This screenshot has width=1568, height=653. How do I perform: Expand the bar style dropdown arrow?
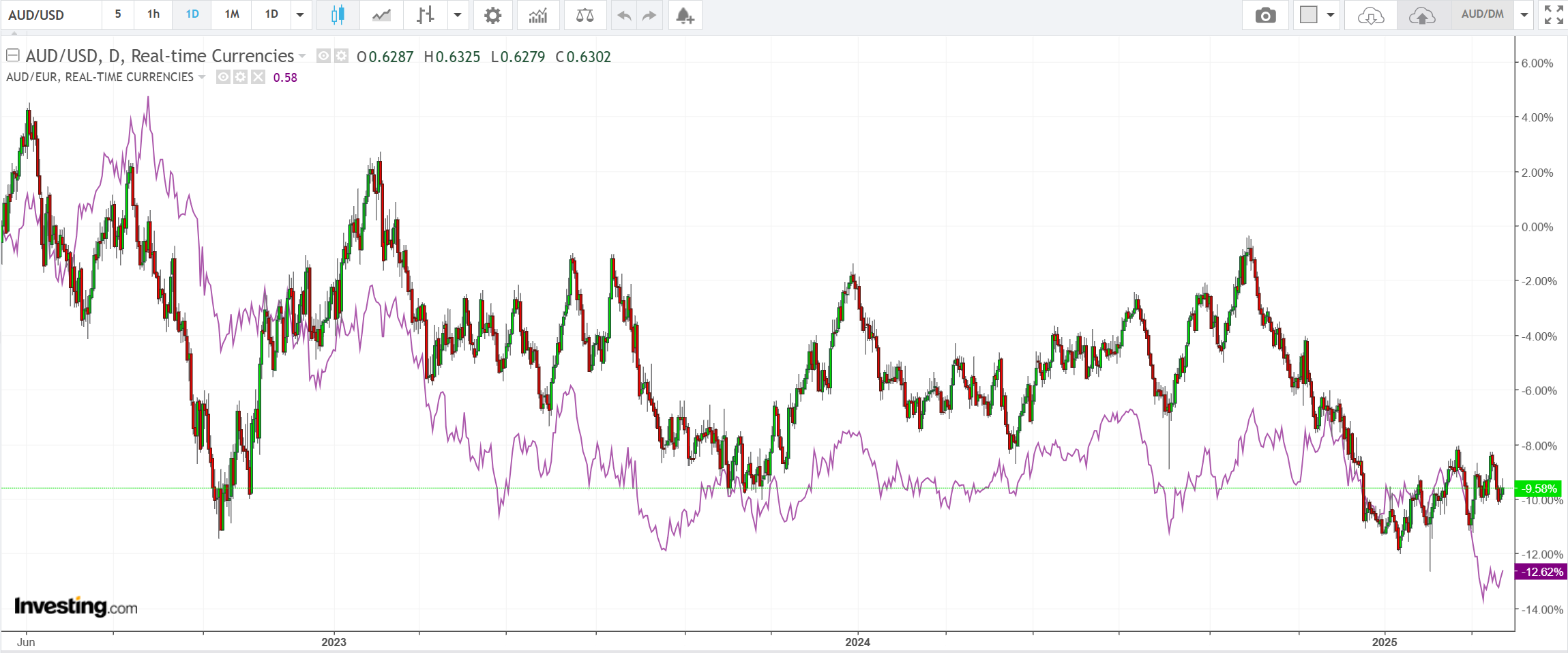458,15
